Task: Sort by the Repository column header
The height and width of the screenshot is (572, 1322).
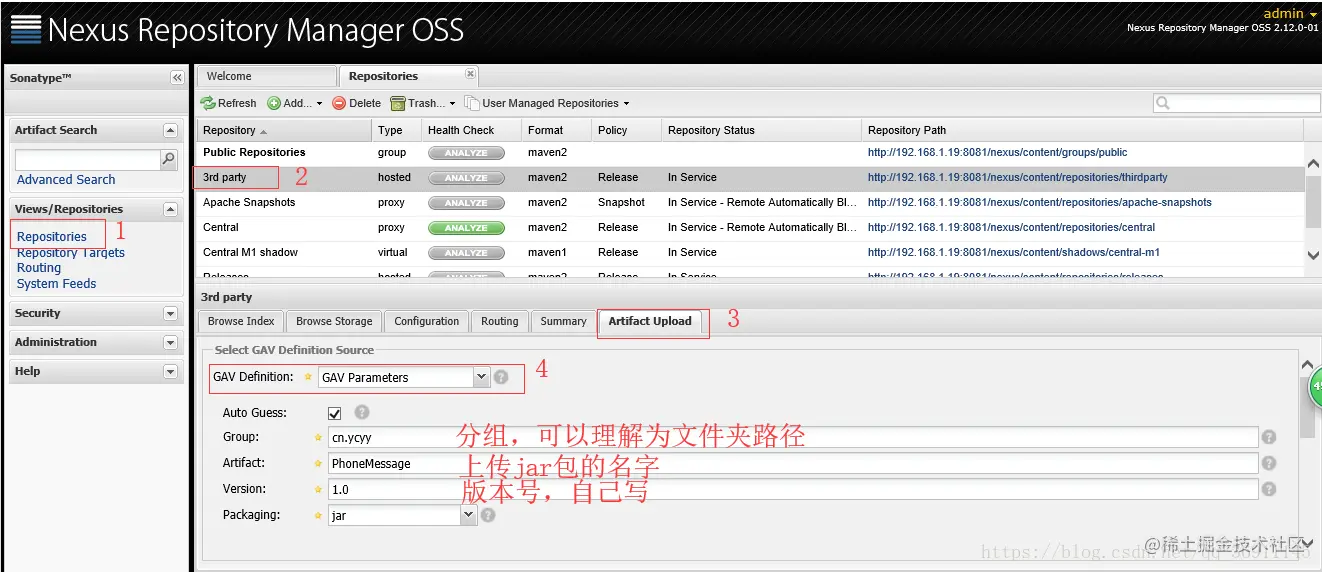Action: point(284,130)
